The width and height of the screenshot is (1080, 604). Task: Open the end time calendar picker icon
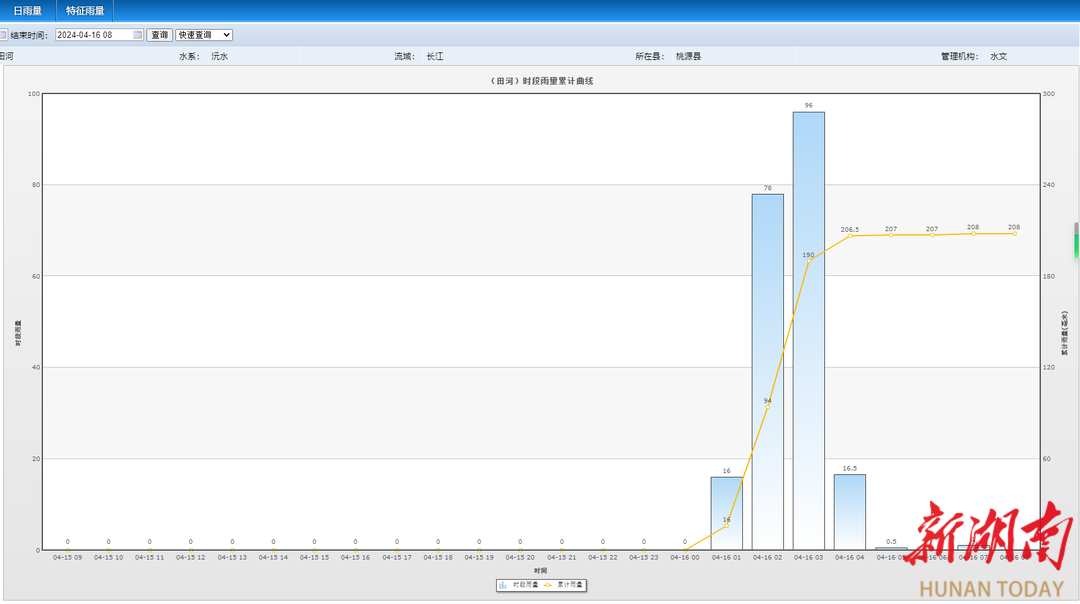click(138, 35)
